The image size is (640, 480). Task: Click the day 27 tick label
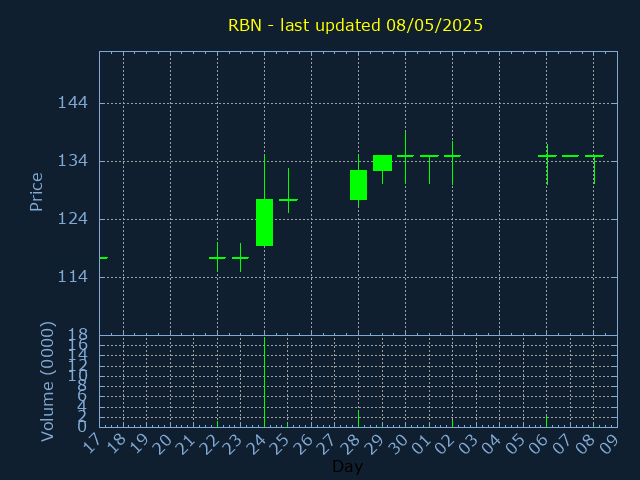click(327, 443)
